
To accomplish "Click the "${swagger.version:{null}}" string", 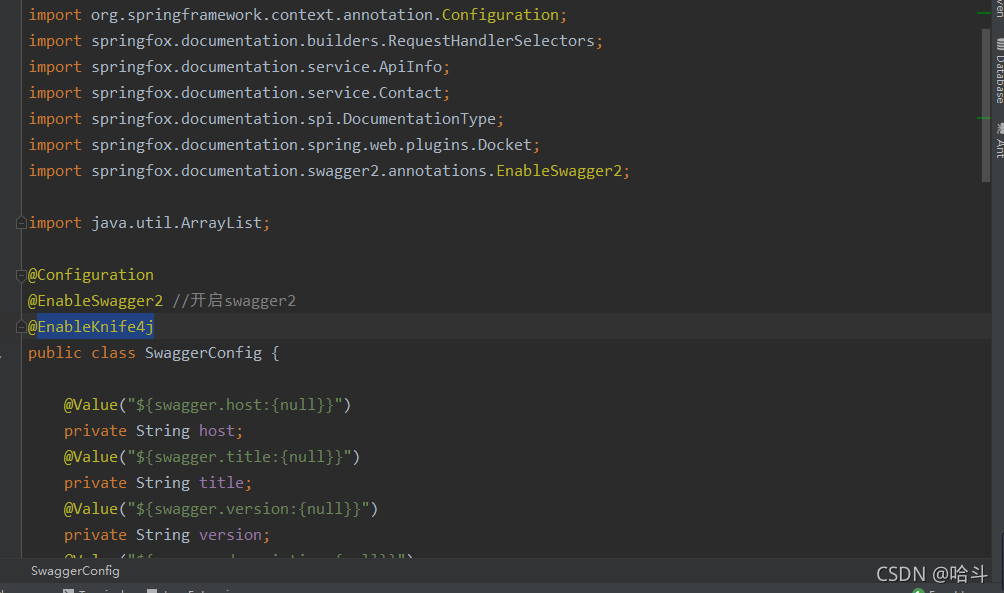I will coord(248,509).
